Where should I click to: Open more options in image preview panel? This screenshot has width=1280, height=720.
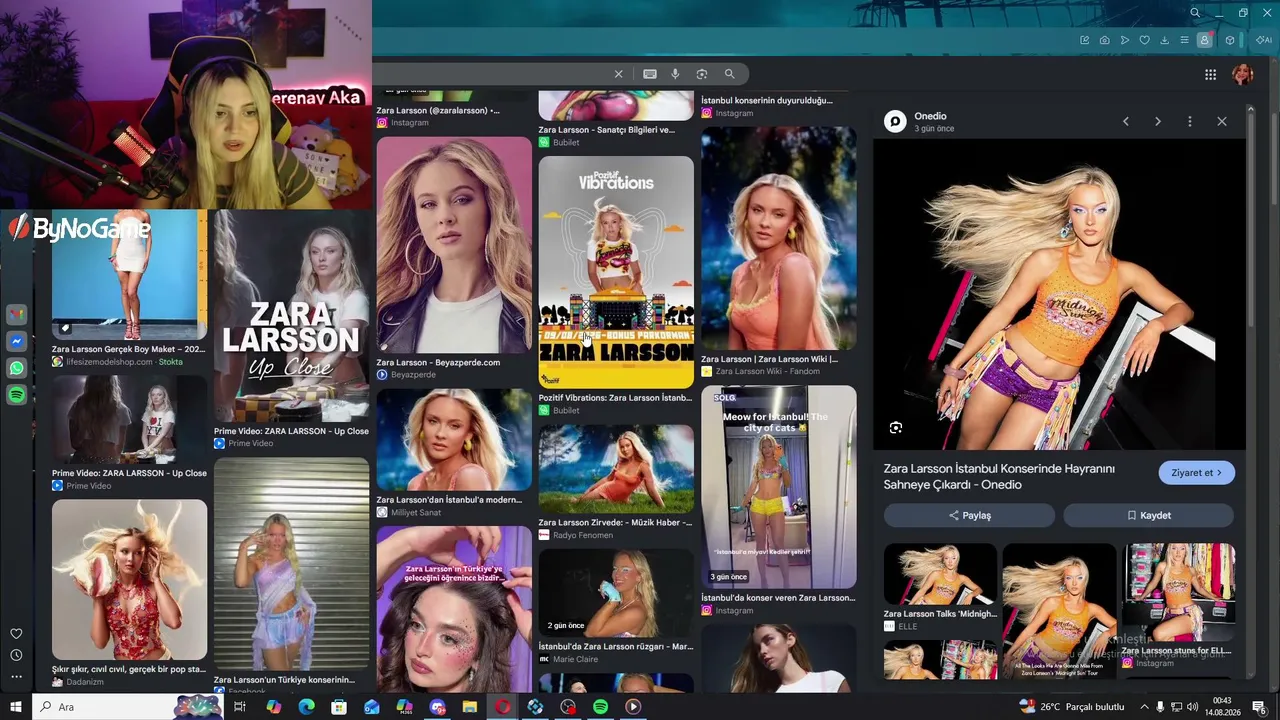coord(1190,121)
